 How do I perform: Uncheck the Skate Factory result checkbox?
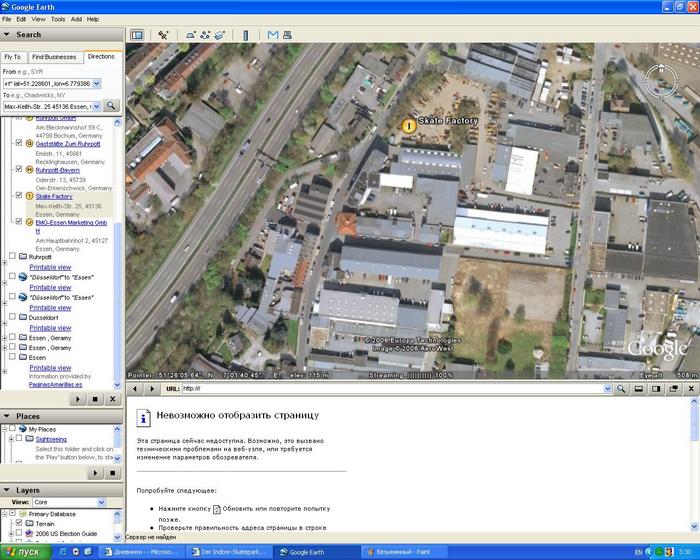19,195
